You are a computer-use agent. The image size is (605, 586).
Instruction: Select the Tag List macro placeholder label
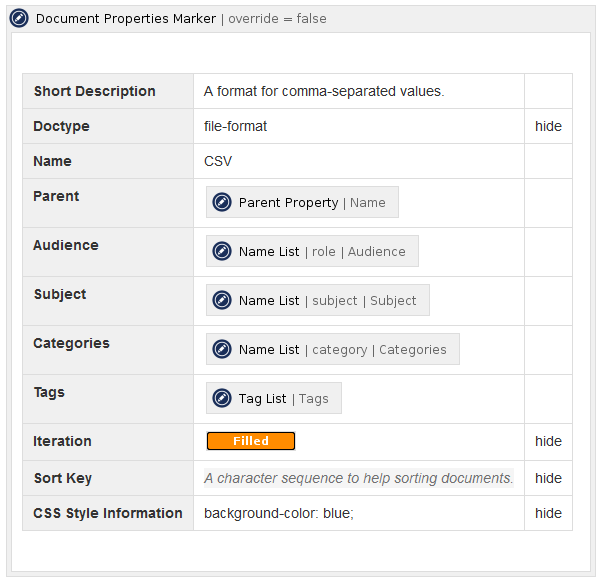tap(283, 398)
